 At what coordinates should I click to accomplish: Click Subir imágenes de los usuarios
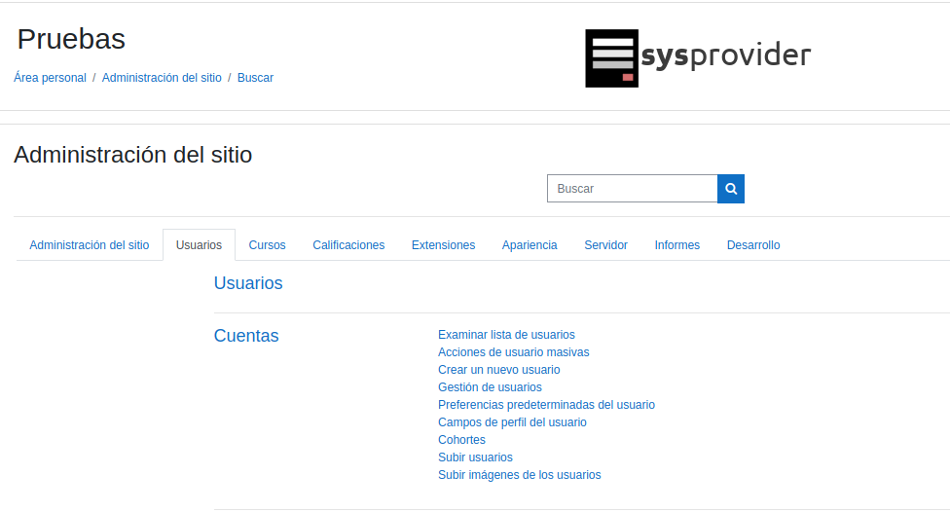click(519, 475)
